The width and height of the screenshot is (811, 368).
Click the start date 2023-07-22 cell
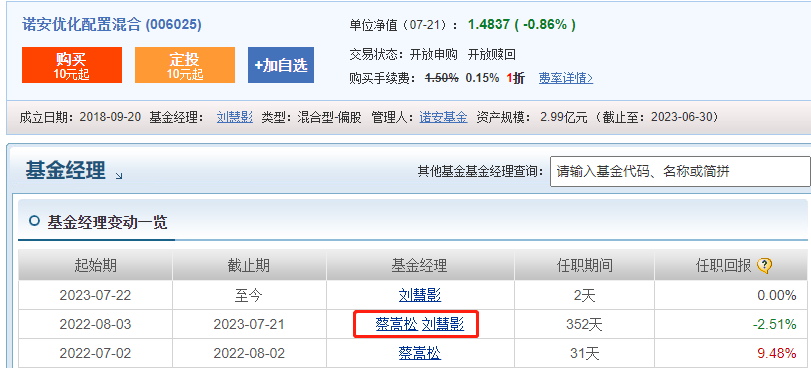point(96,296)
